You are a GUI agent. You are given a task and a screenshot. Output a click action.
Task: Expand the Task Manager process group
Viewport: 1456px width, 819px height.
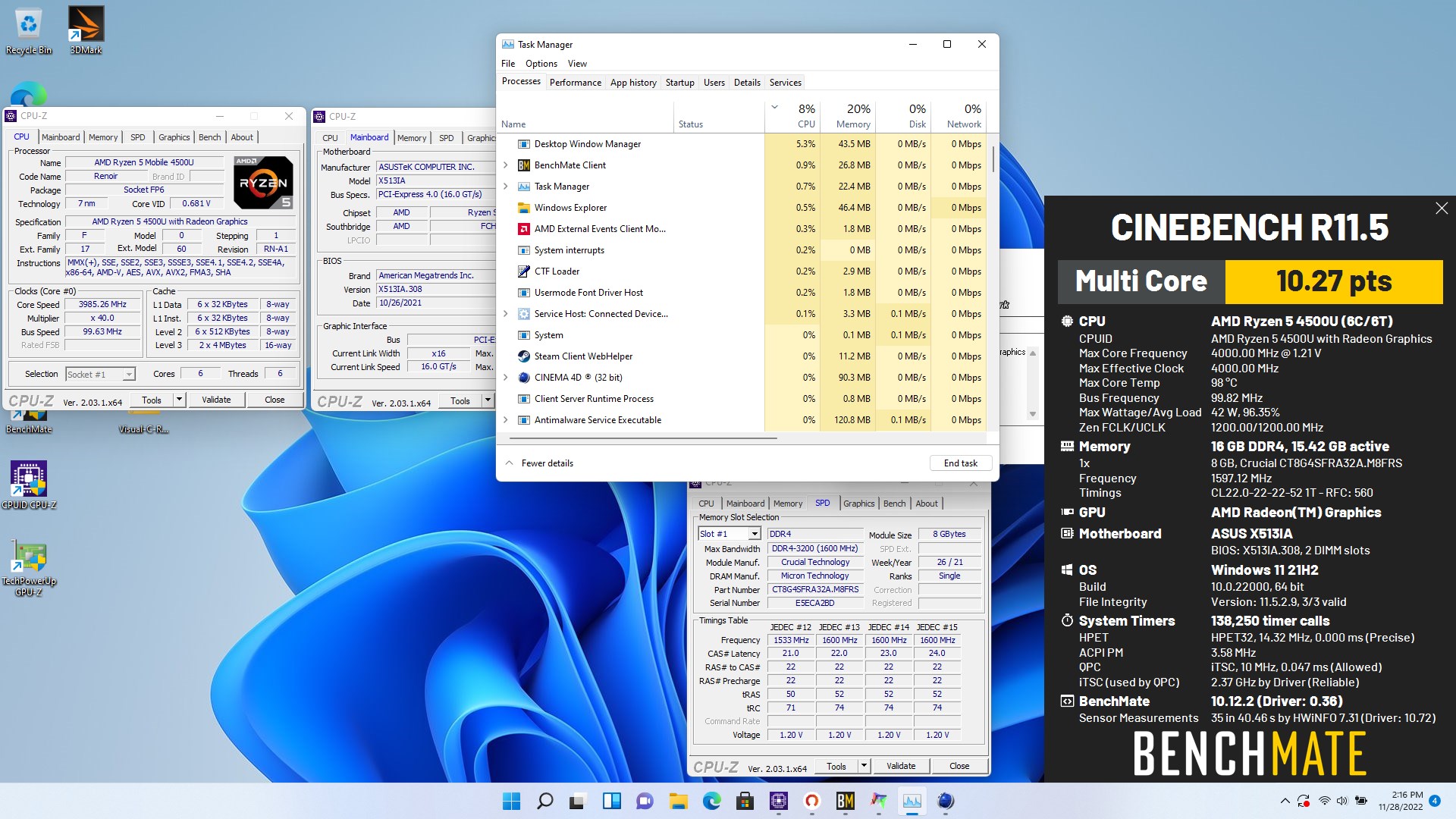pos(506,187)
